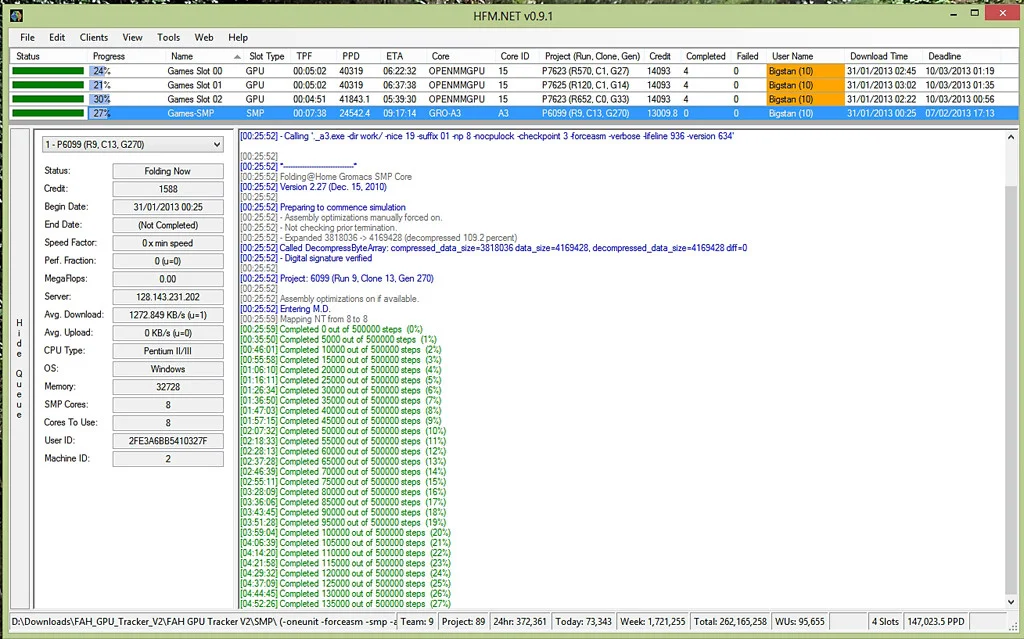The height and width of the screenshot is (639, 1024).
Task: Click the Today: 73,343 status bar entry
Action: tap(583, 621)
